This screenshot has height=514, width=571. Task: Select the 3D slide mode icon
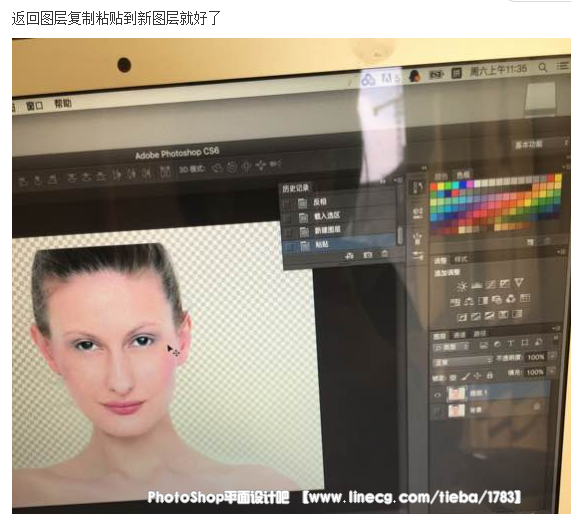[261, 165]
